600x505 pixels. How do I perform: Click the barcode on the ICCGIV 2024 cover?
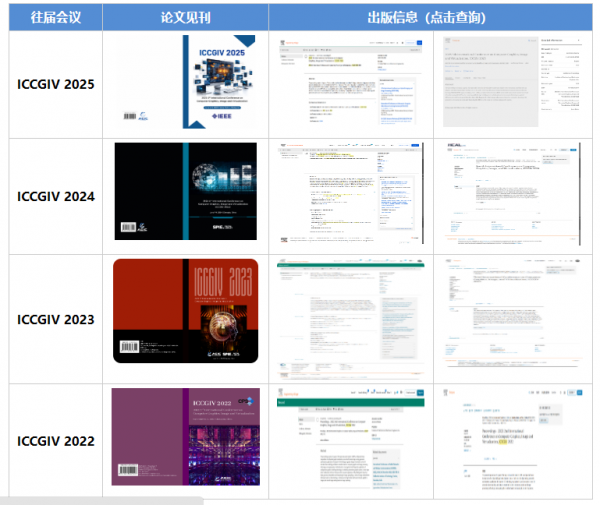tap(128, 227)
